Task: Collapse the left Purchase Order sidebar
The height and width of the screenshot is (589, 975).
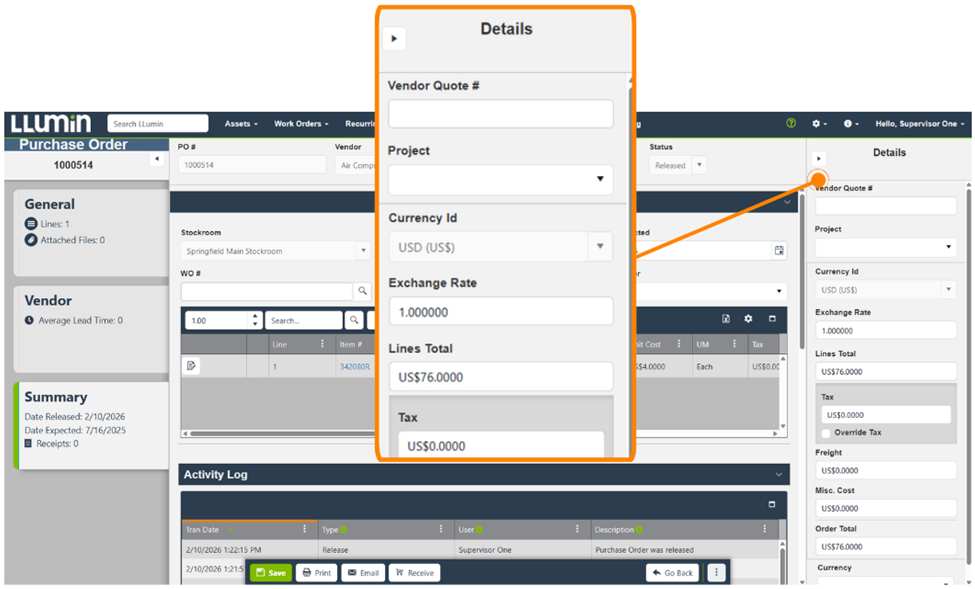Action: 156,159
